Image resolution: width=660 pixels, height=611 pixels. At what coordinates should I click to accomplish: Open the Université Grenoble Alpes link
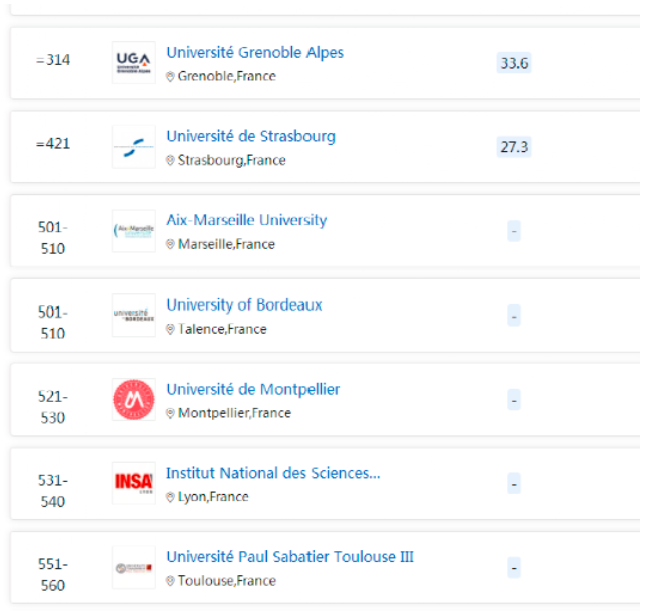(x=255, y=52)
